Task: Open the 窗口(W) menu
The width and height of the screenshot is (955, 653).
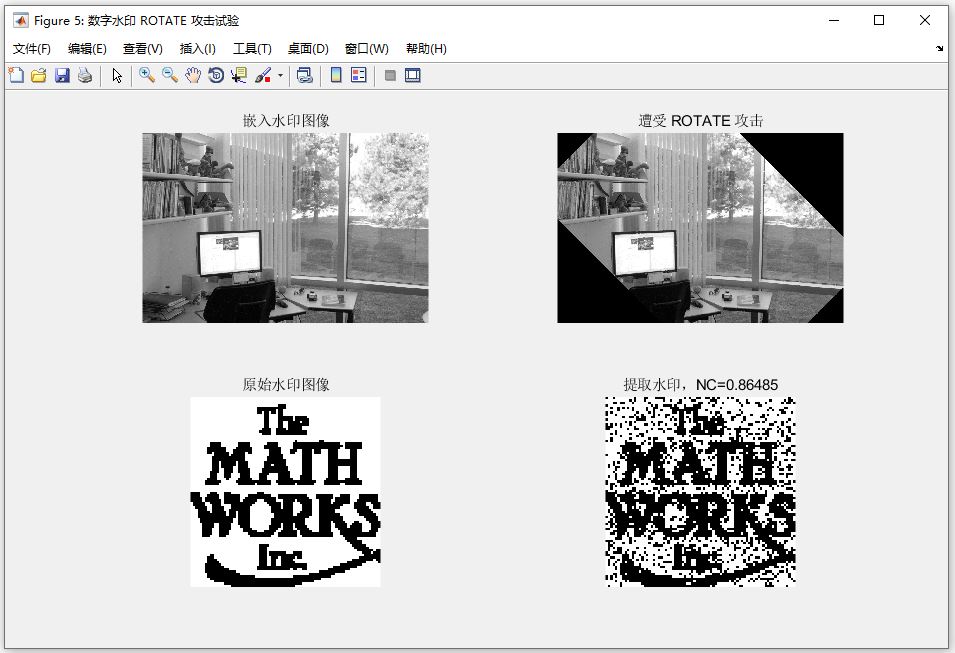Action: click(367, 49)
